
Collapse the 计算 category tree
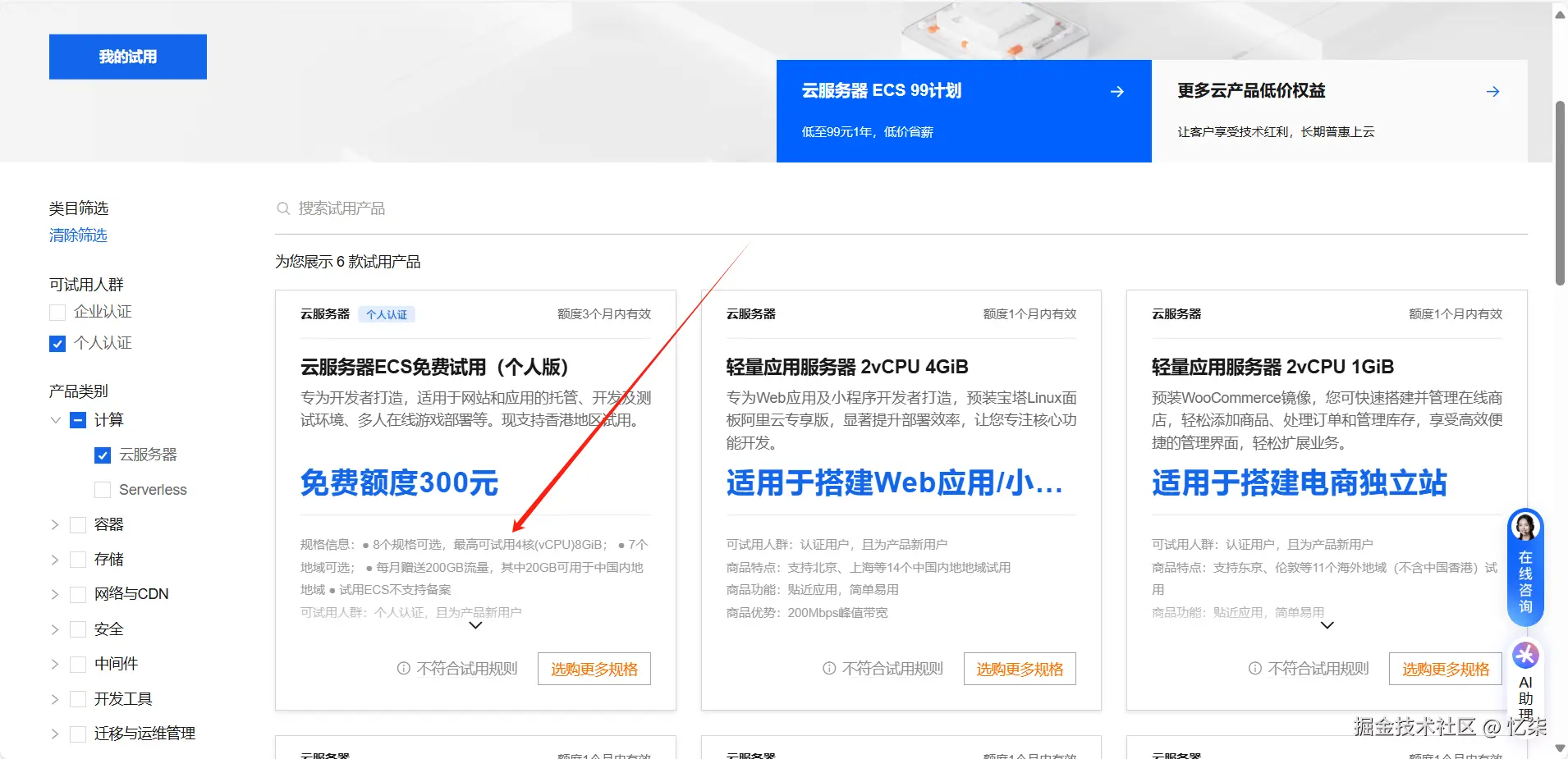click(55, 420)
